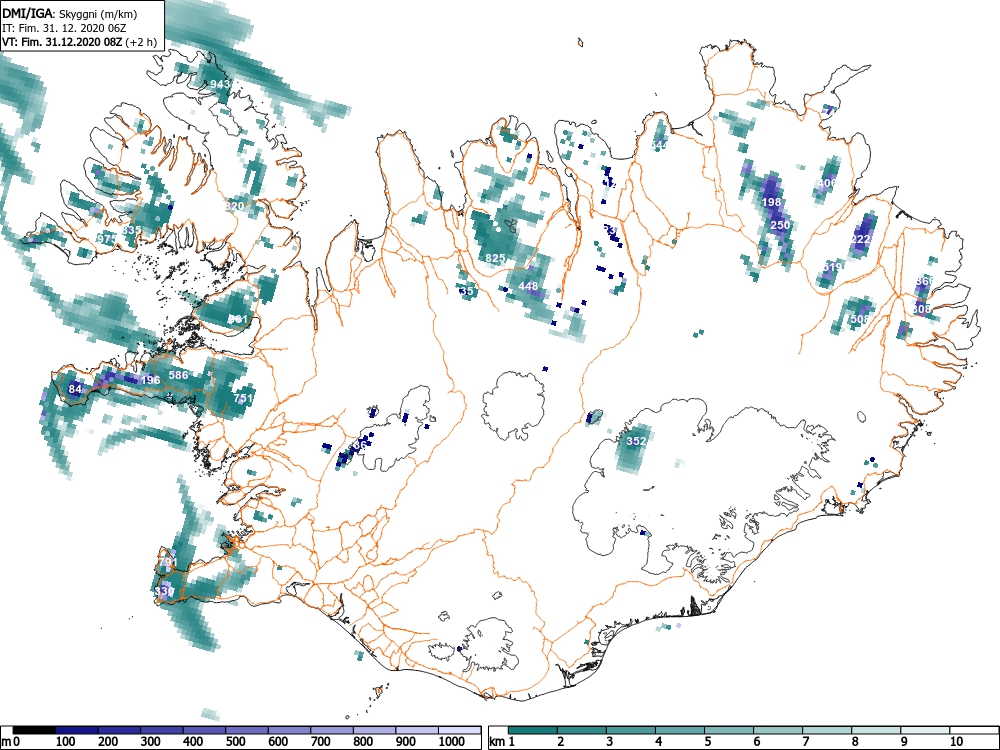Click the black 0–100 m legend swatch
The image size is (1000, 750).
coord(34,730)
